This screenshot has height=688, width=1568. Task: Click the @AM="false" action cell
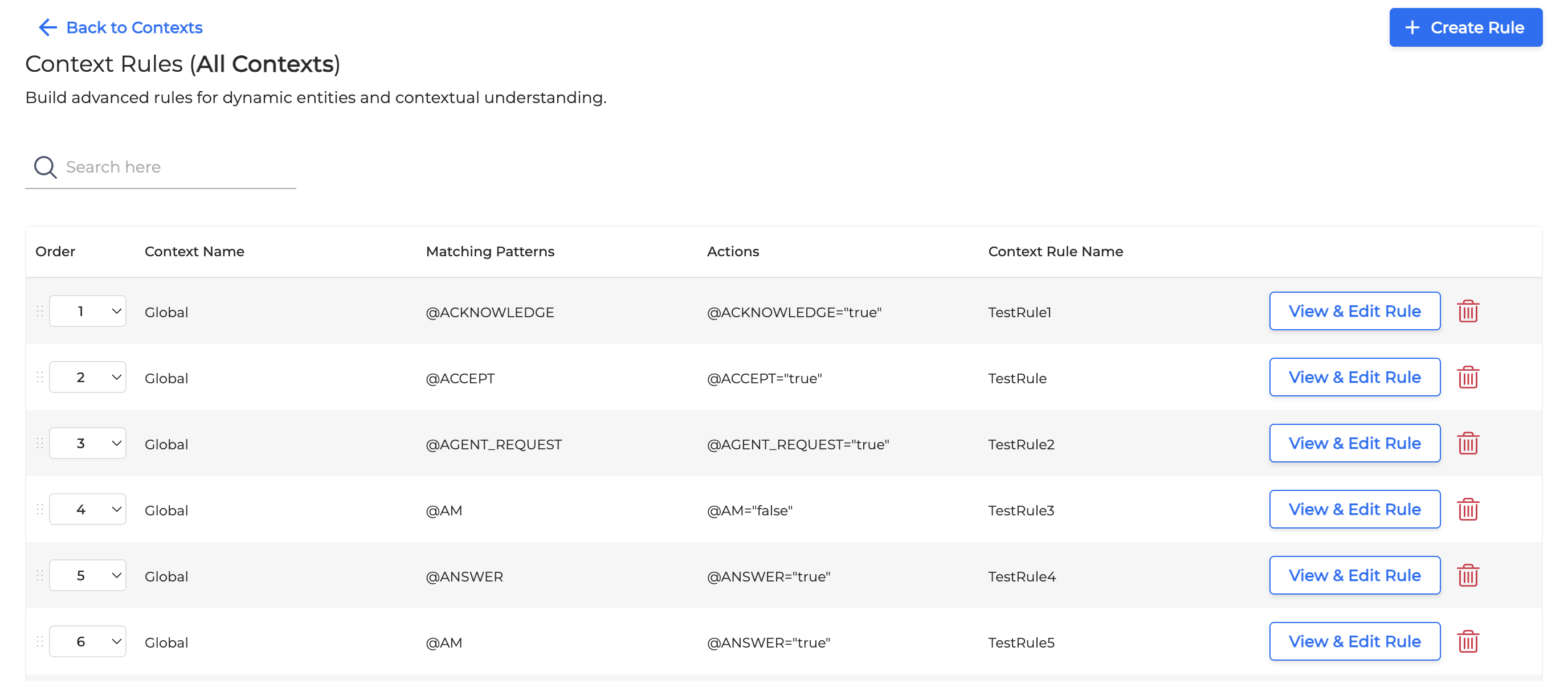(x=749, y=510)
